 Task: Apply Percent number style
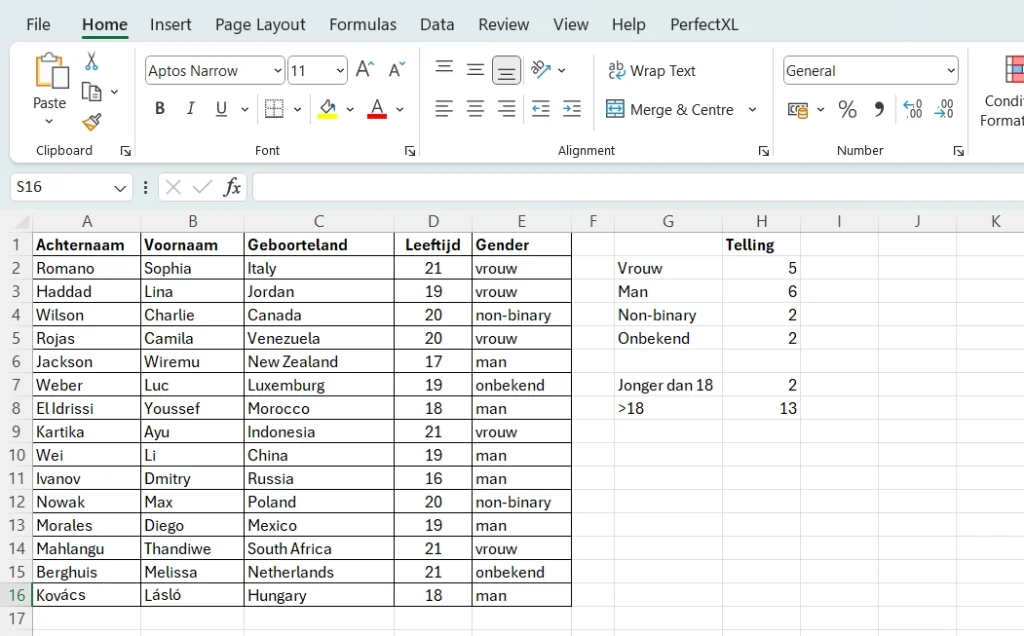pos(847,110)
